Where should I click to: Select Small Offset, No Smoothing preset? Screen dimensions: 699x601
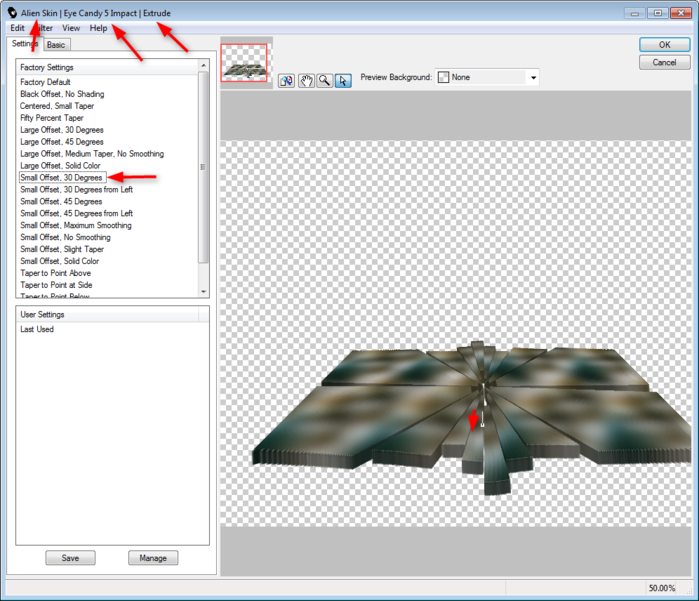(65, 237)
